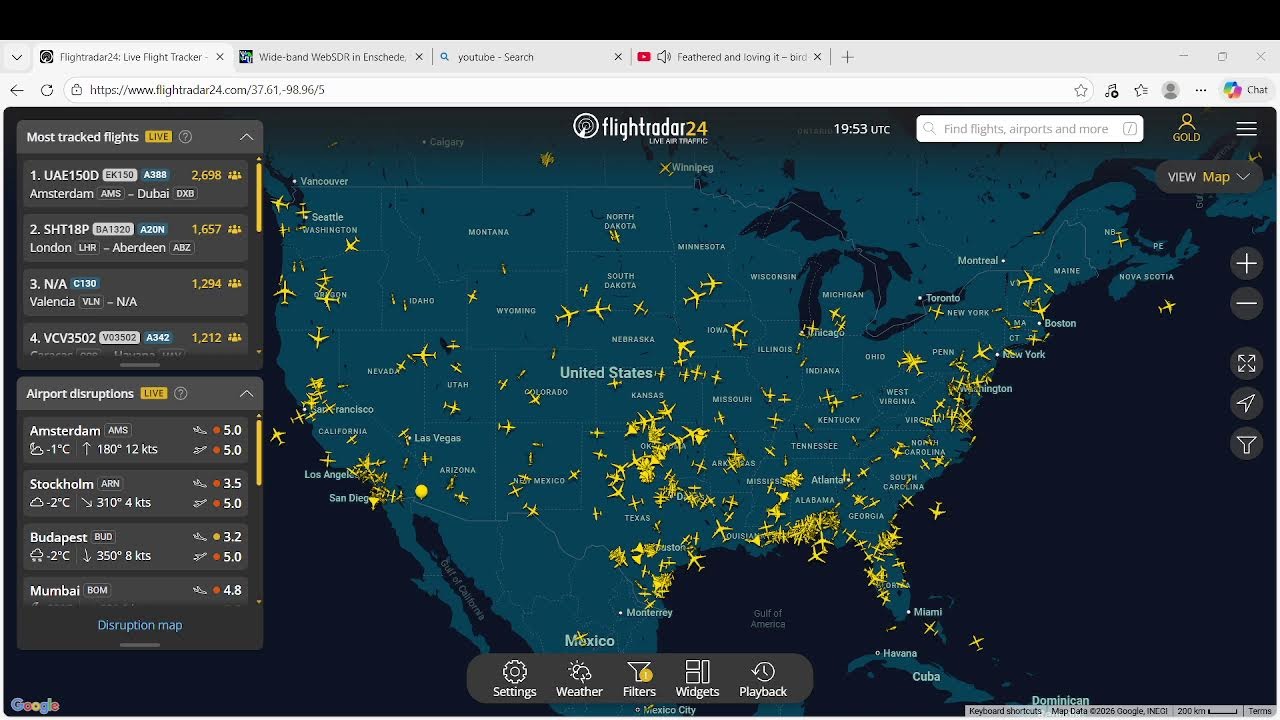Switch to Feathered and loving it tab

click(730, 57)
